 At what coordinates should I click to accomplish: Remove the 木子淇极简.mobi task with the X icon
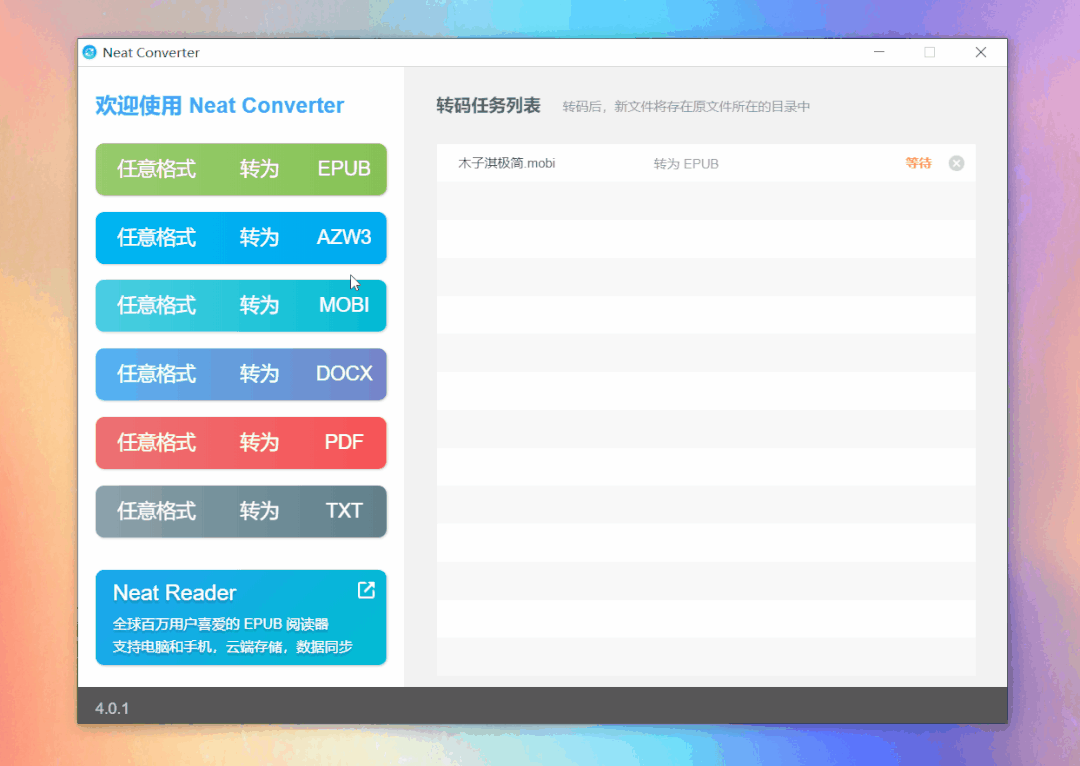pyautogui.click(x=956, y=163)
